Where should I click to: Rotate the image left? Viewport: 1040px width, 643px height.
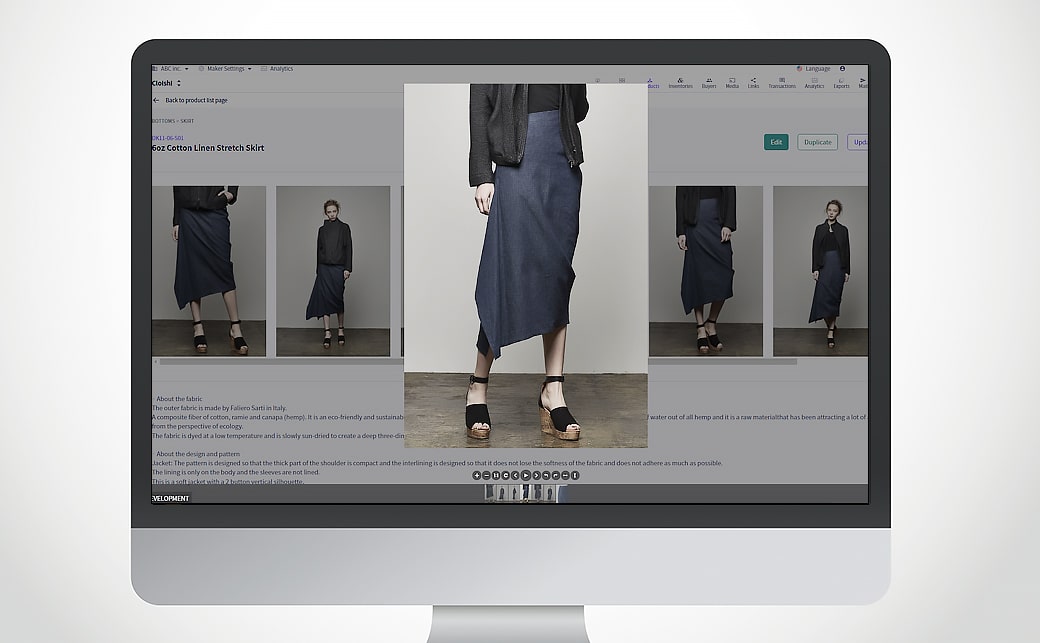pos(546,475)
